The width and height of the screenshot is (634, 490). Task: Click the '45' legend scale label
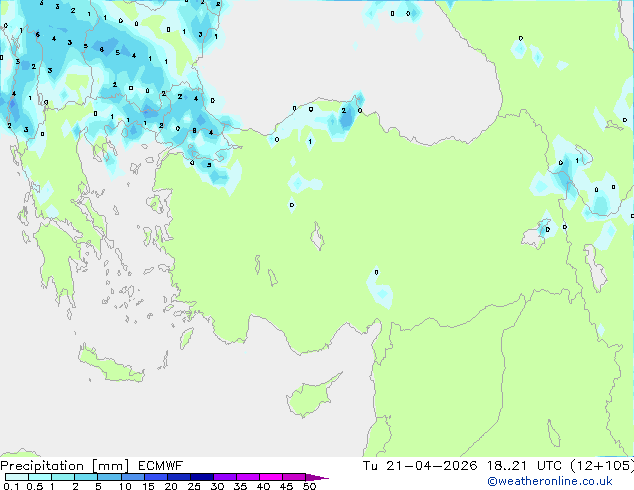(286, 486)
